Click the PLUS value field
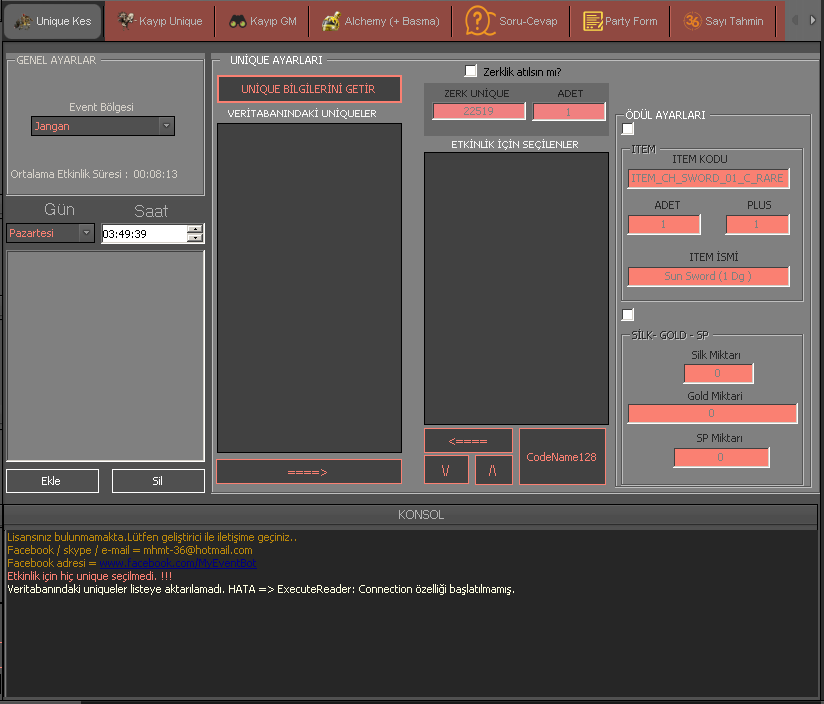824x704 pixels. pos(757,225)
